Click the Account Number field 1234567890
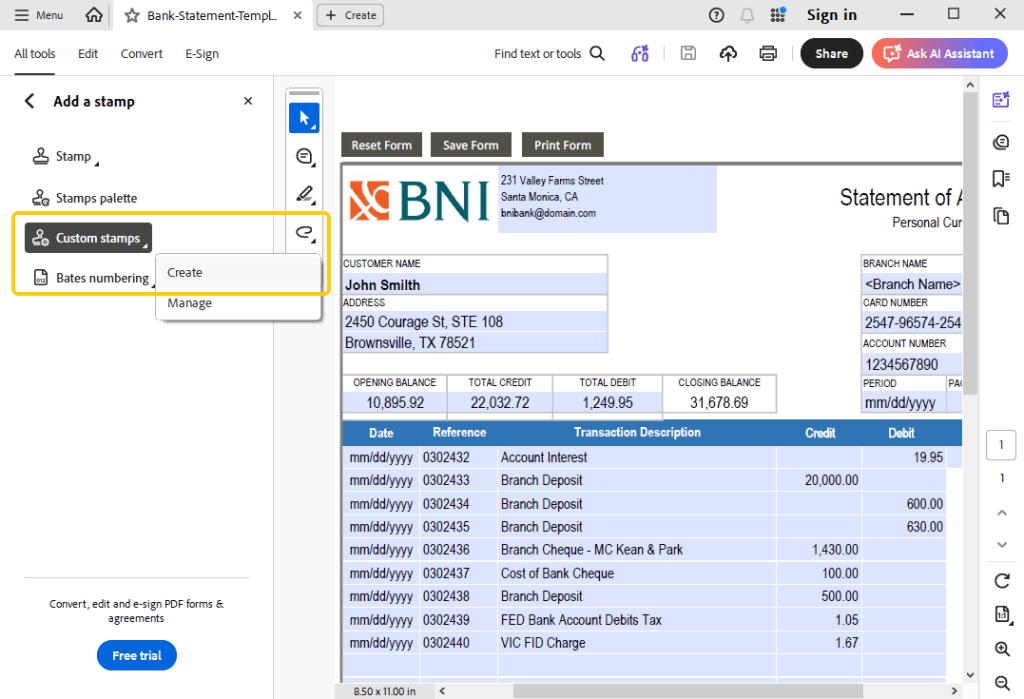The width and height of the screenshot is (1024, 699). click(x=912, y=365)
